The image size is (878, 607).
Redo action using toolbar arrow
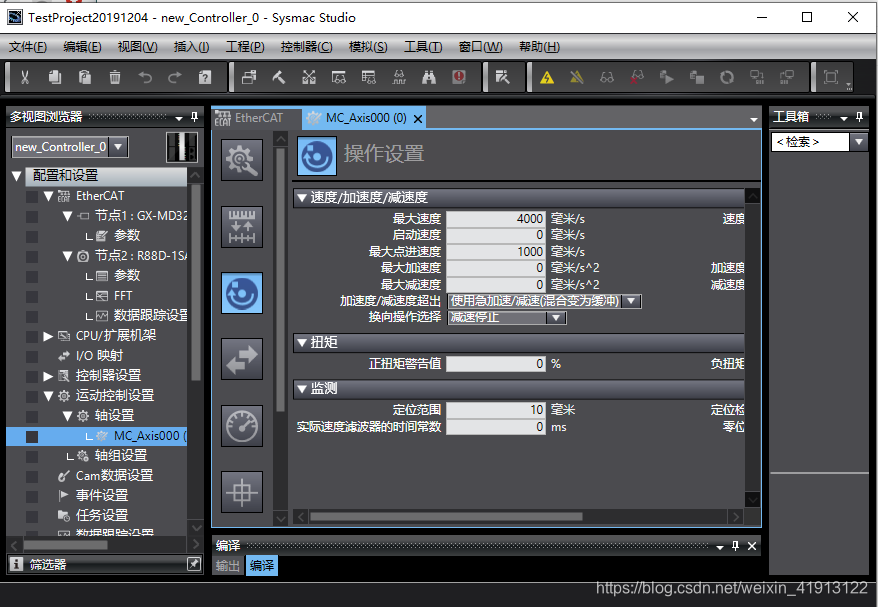[175, 77]
